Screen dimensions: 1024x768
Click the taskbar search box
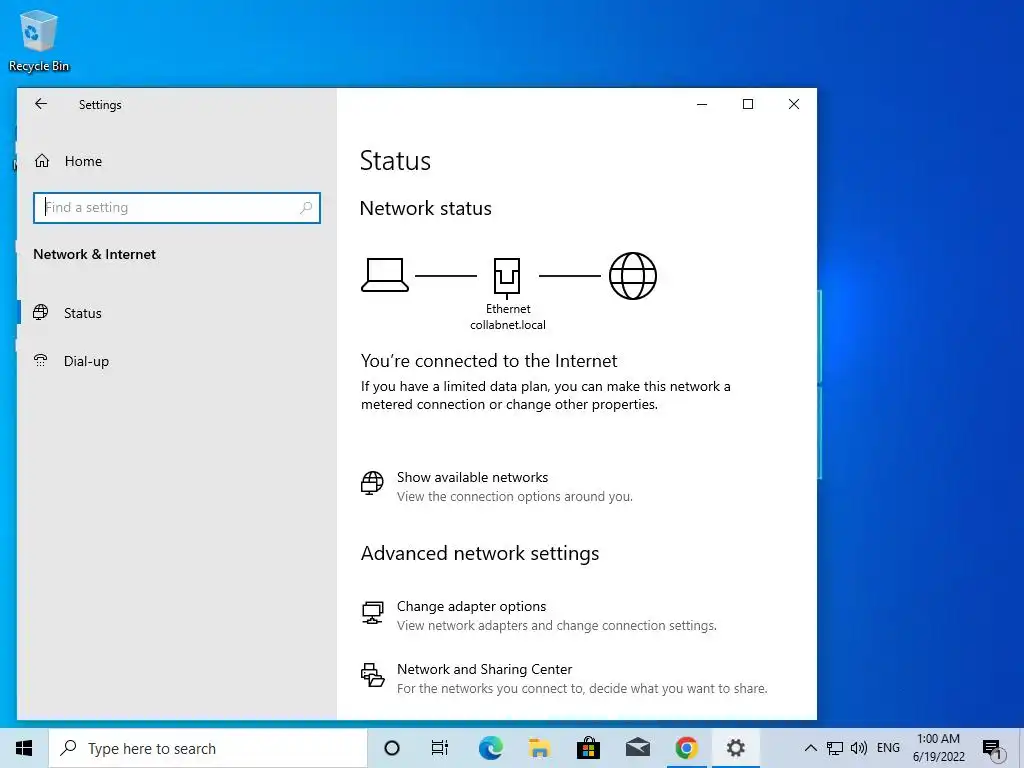(x=208, y=748)
